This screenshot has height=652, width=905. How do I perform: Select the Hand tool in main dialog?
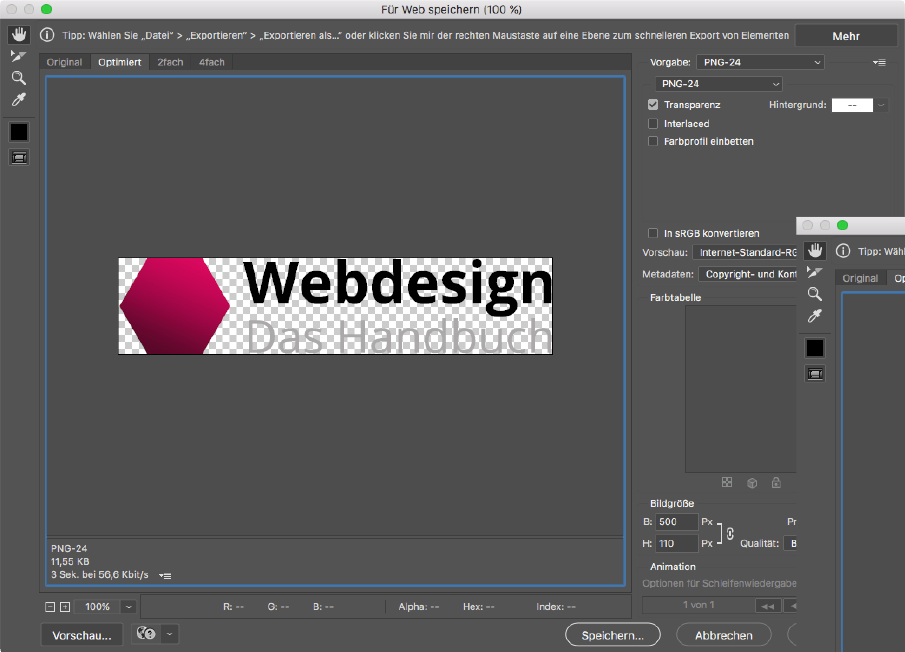click(x=19, y=35)
